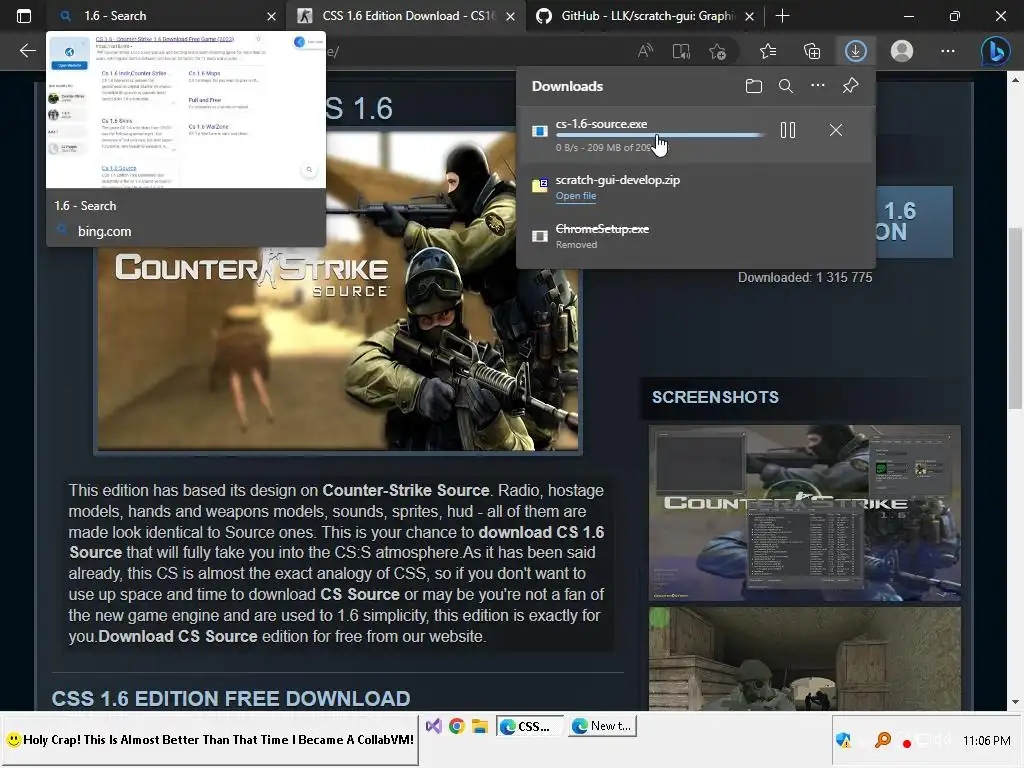
Task: Close the GitHub scratch-gui tab
Action: click(x=750, y=16)
